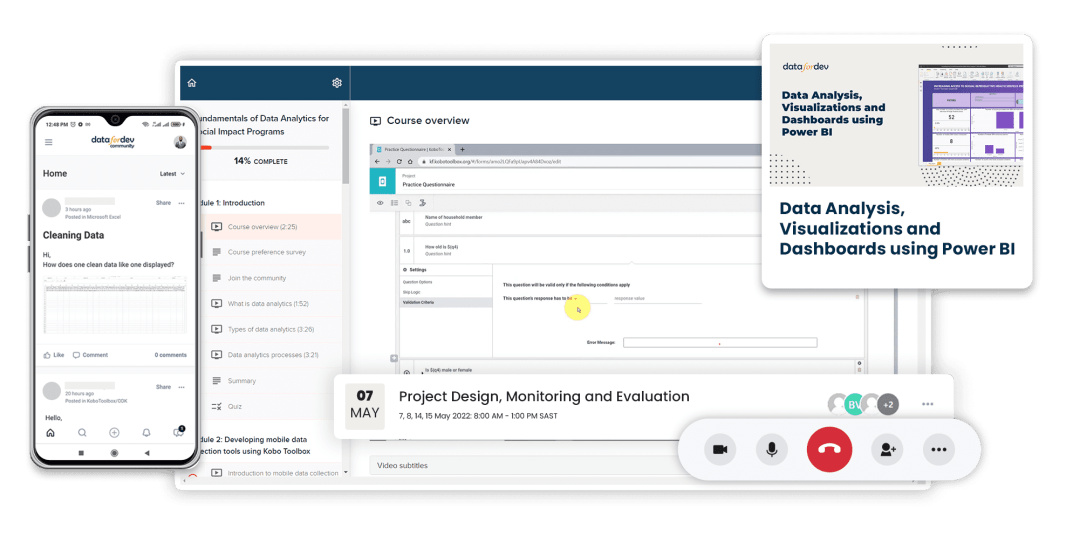Image resolution: width=1080 pixels, height=536 pixels.
Task: Click the BV attendee avatar on the event
Action: click(855, 404)
